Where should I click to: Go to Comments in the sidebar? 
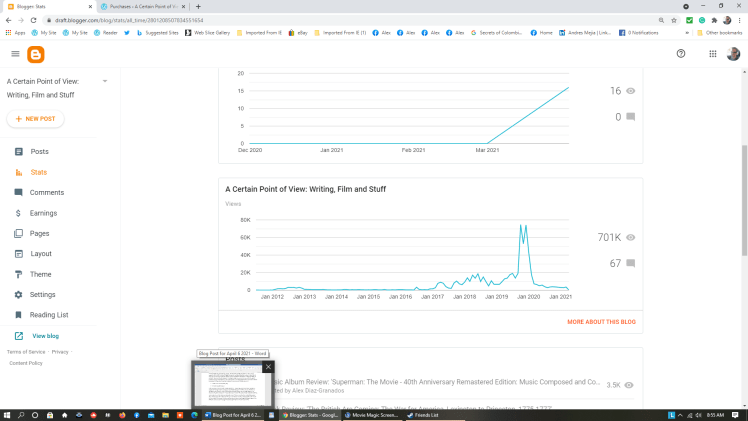tap(46, 193)
